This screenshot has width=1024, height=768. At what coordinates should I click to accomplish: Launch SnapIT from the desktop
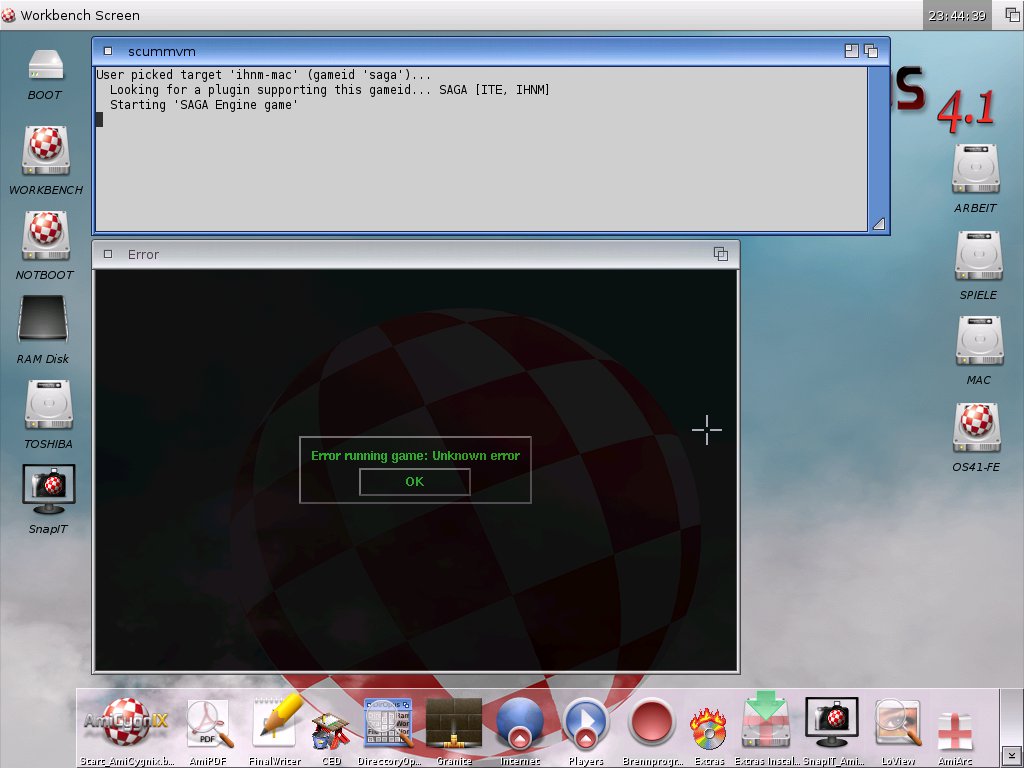[49, 489]
